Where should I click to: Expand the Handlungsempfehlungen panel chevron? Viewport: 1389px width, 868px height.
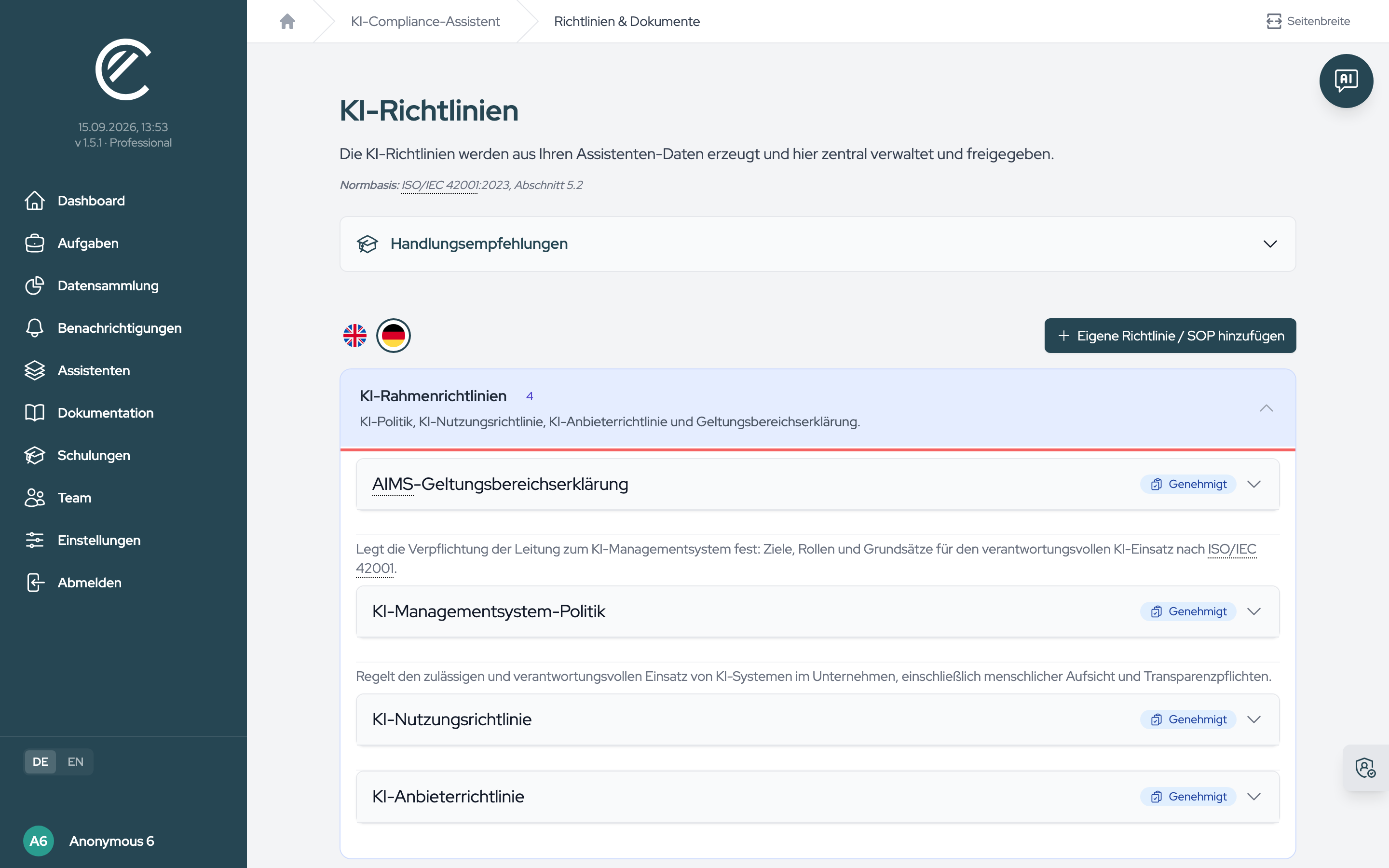[1270, 244]
